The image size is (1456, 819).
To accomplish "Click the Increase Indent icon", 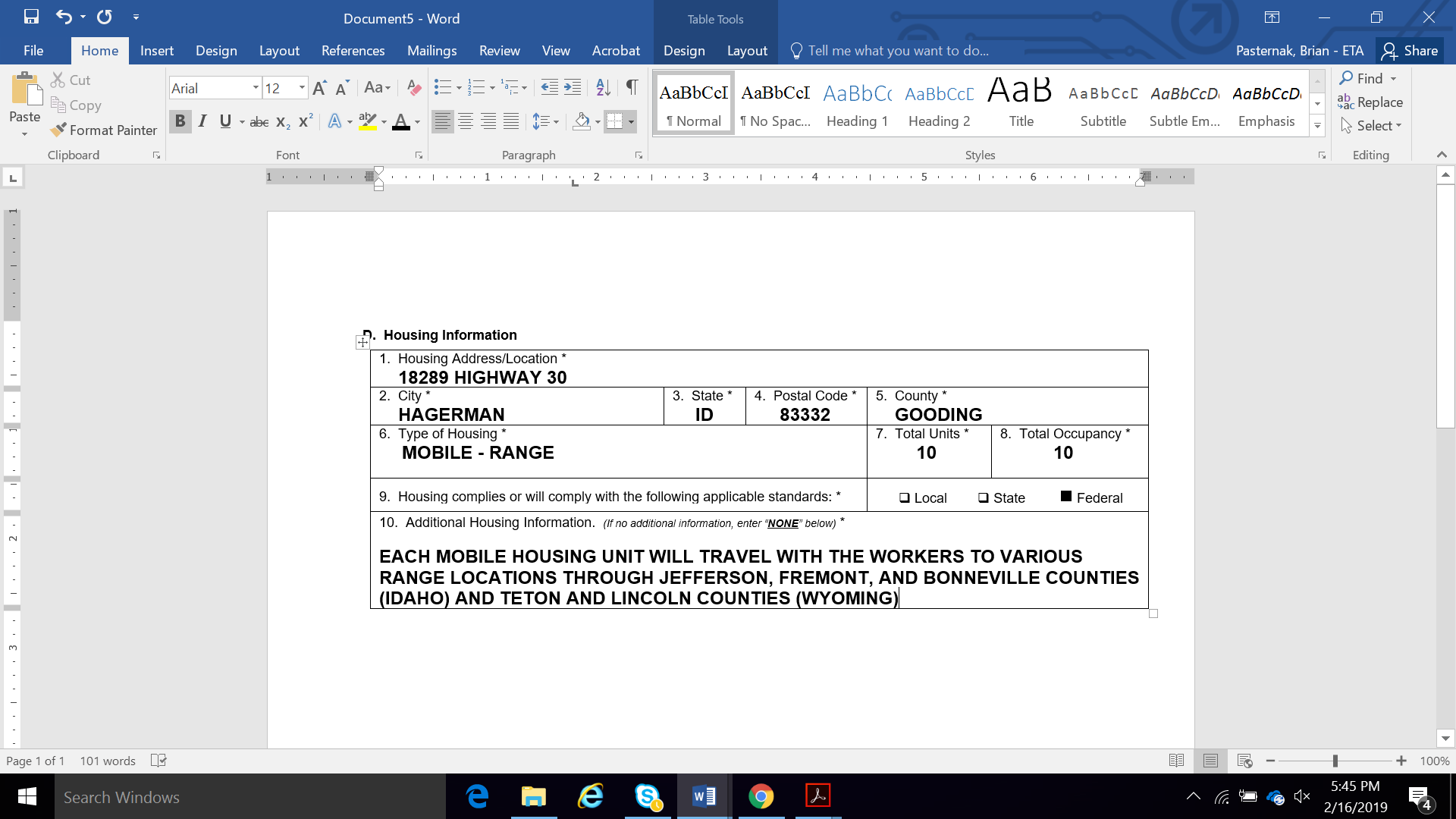I will coord(573,88).
